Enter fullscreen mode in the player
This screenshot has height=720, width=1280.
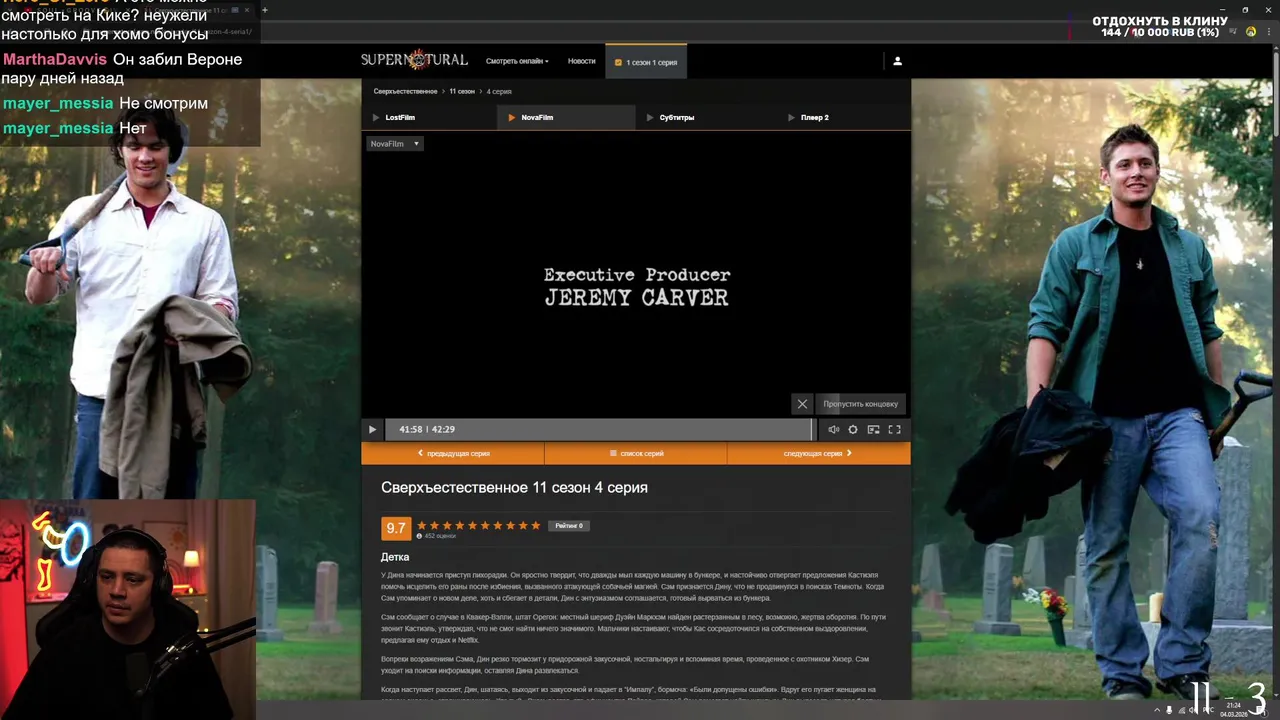pos(894,429)
